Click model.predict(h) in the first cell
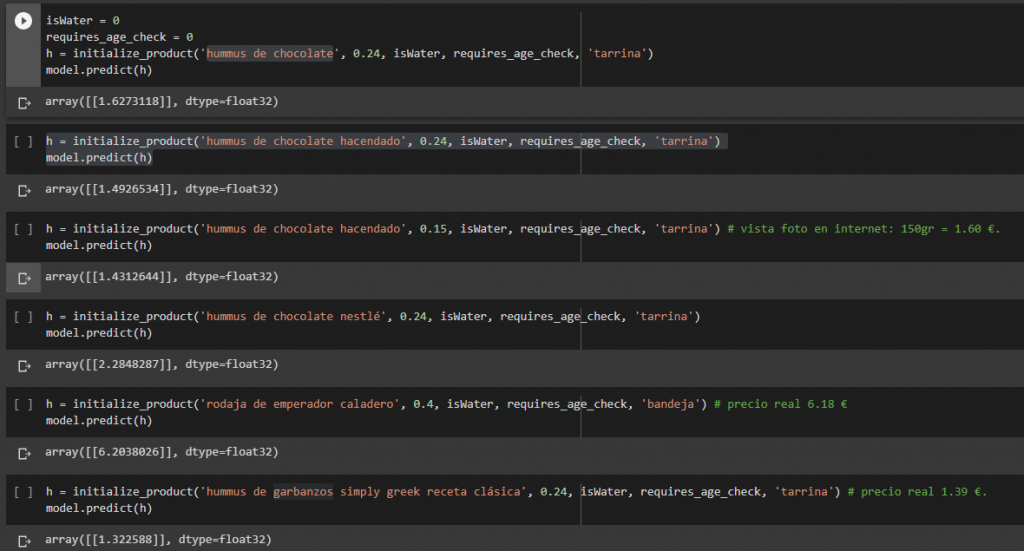Image resolution: width=1024 pixels, height=551 pixels. point(99,70)
